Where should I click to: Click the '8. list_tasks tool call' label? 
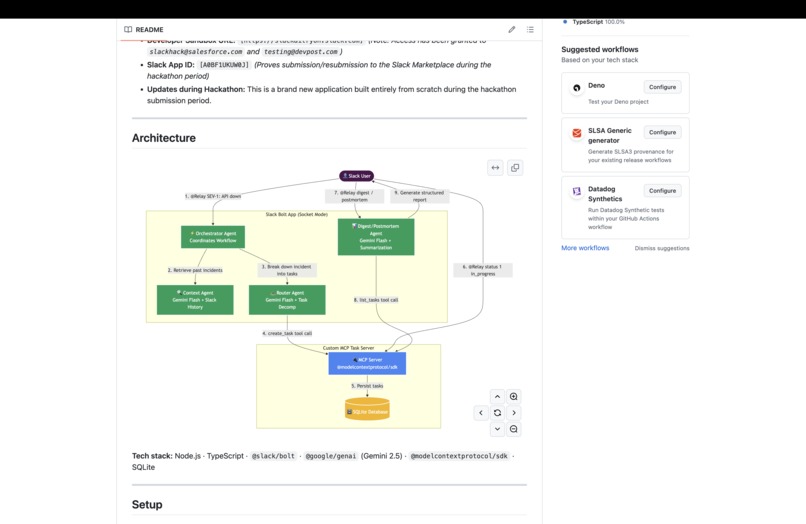(376, 300)
